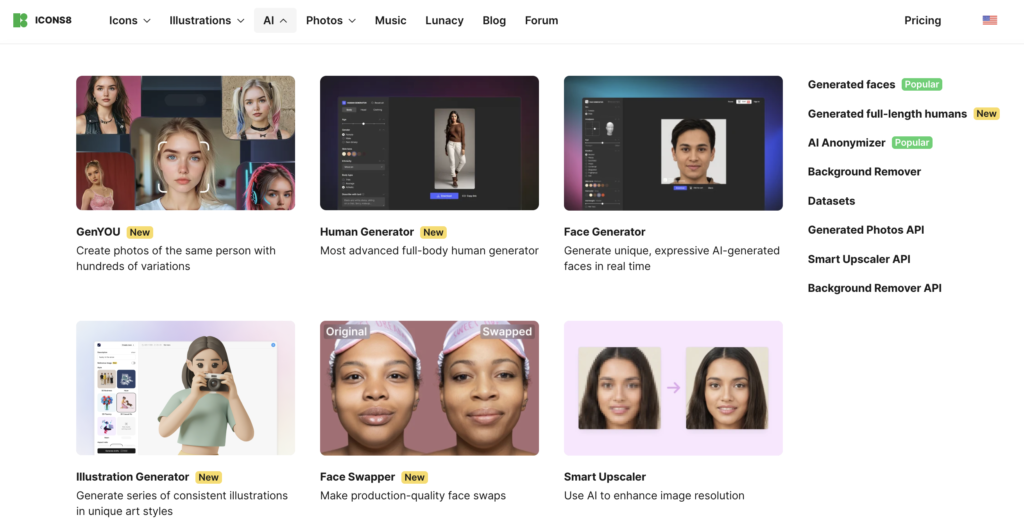Viewport: 1024px width, 522px height.
Task: Open the Human Generator preview thumbnail
Action: [x=429, y=143]
